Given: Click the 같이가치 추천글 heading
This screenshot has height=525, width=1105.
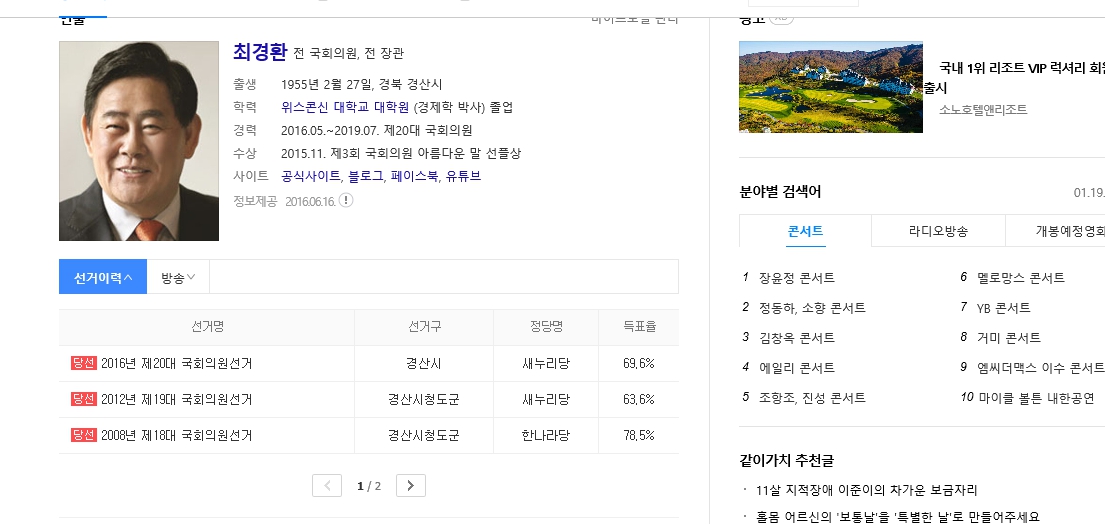Looking at the screenshot, I should 786,461.
